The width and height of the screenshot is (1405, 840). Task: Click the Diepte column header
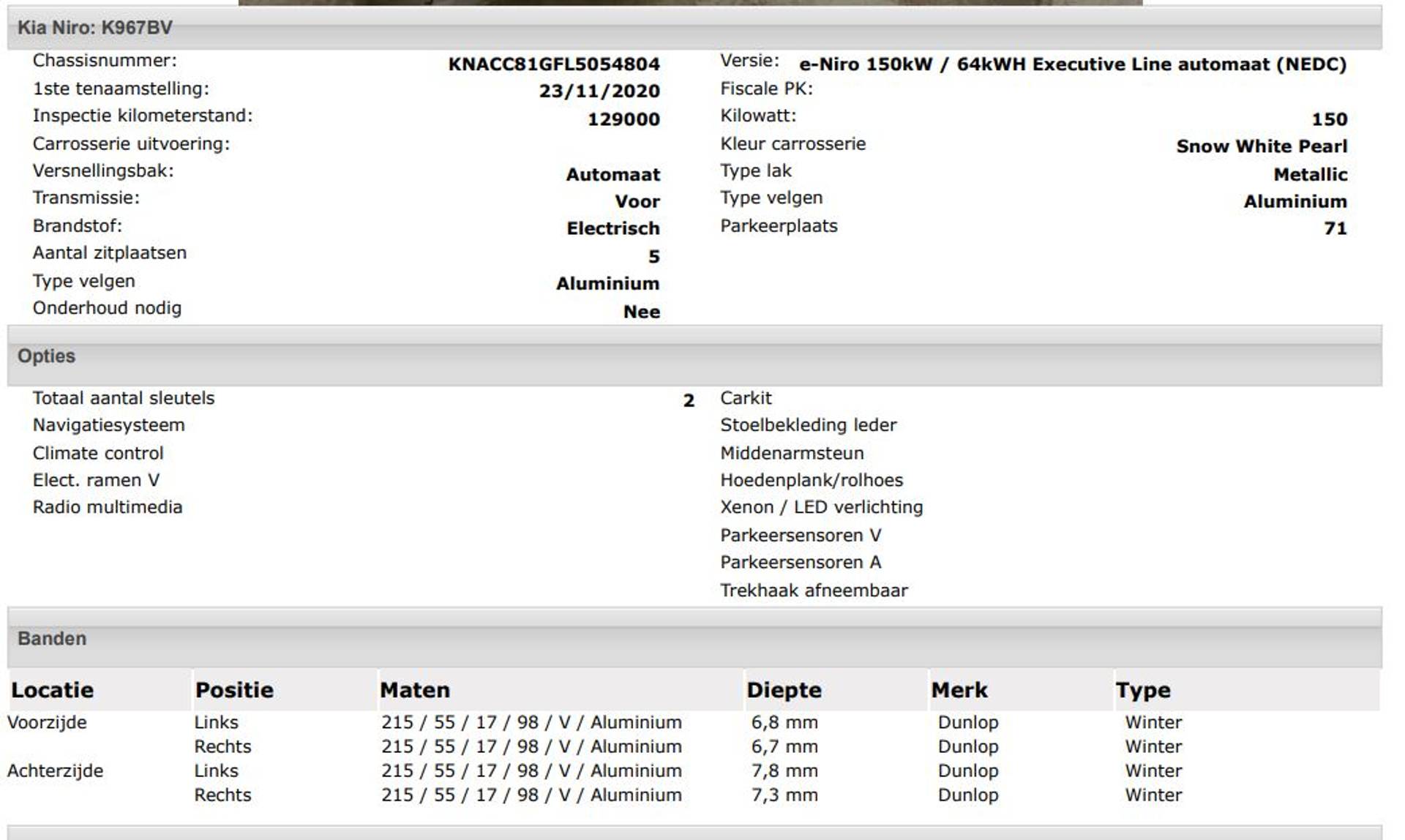(784, 690)
